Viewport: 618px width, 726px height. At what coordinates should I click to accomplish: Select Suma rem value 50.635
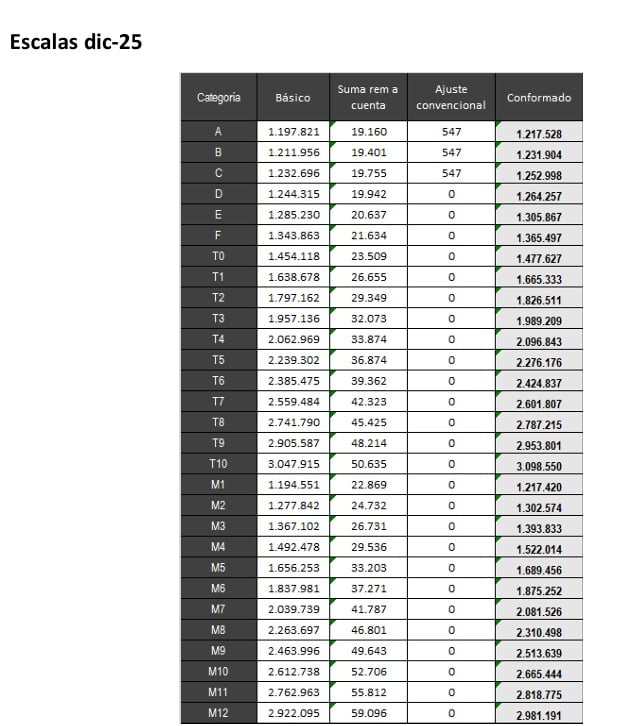(x=368, y=464)
